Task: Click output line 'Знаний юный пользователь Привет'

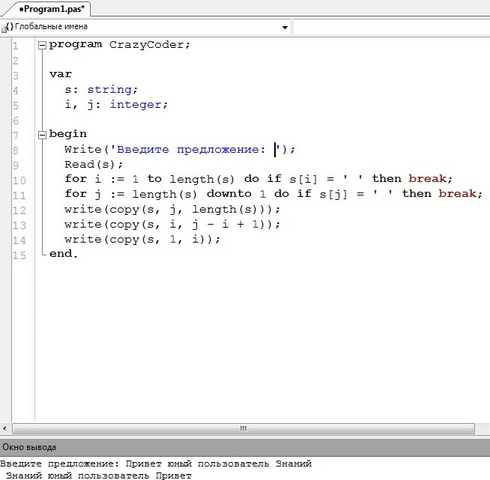Action: (99, 475)
